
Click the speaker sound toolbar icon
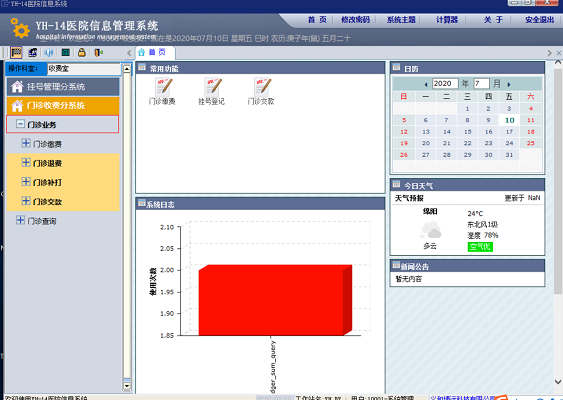tap(49, 53)
